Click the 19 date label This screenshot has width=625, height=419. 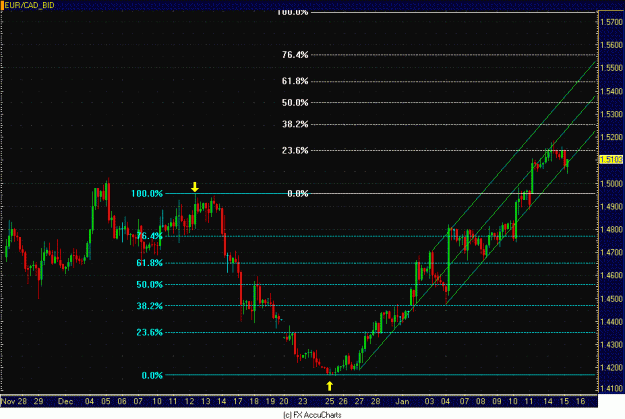point(270,401)
